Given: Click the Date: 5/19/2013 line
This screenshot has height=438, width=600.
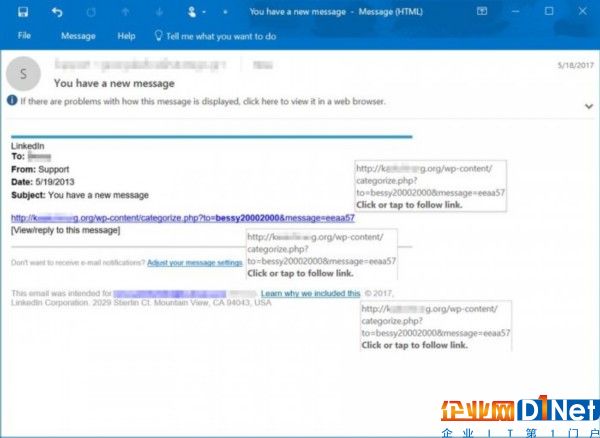Looking at the screenshot, I should [x=43, y=182].
